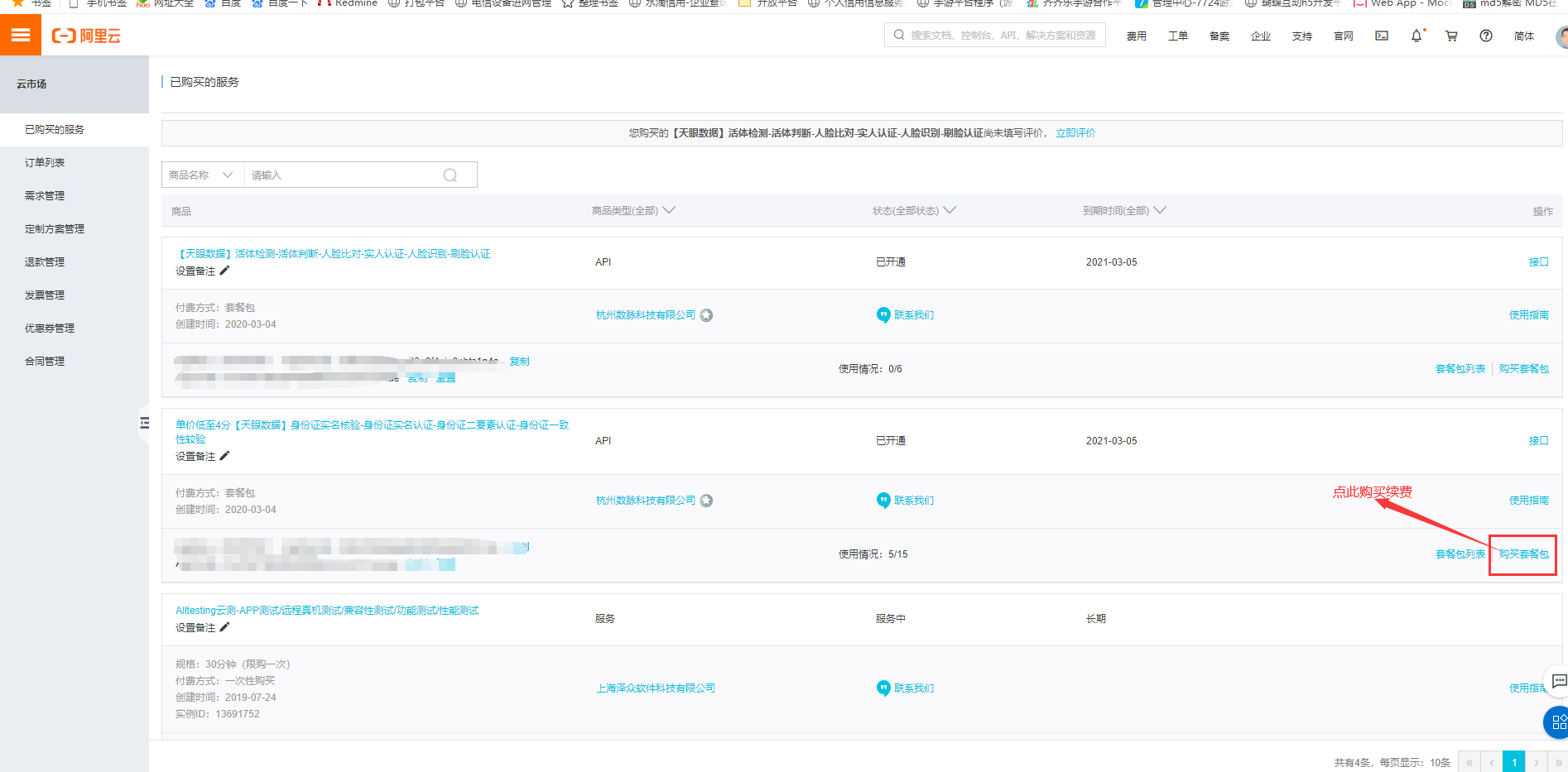Open 费用 in top navigation
1568x772 pixels.
(1137, 36)
